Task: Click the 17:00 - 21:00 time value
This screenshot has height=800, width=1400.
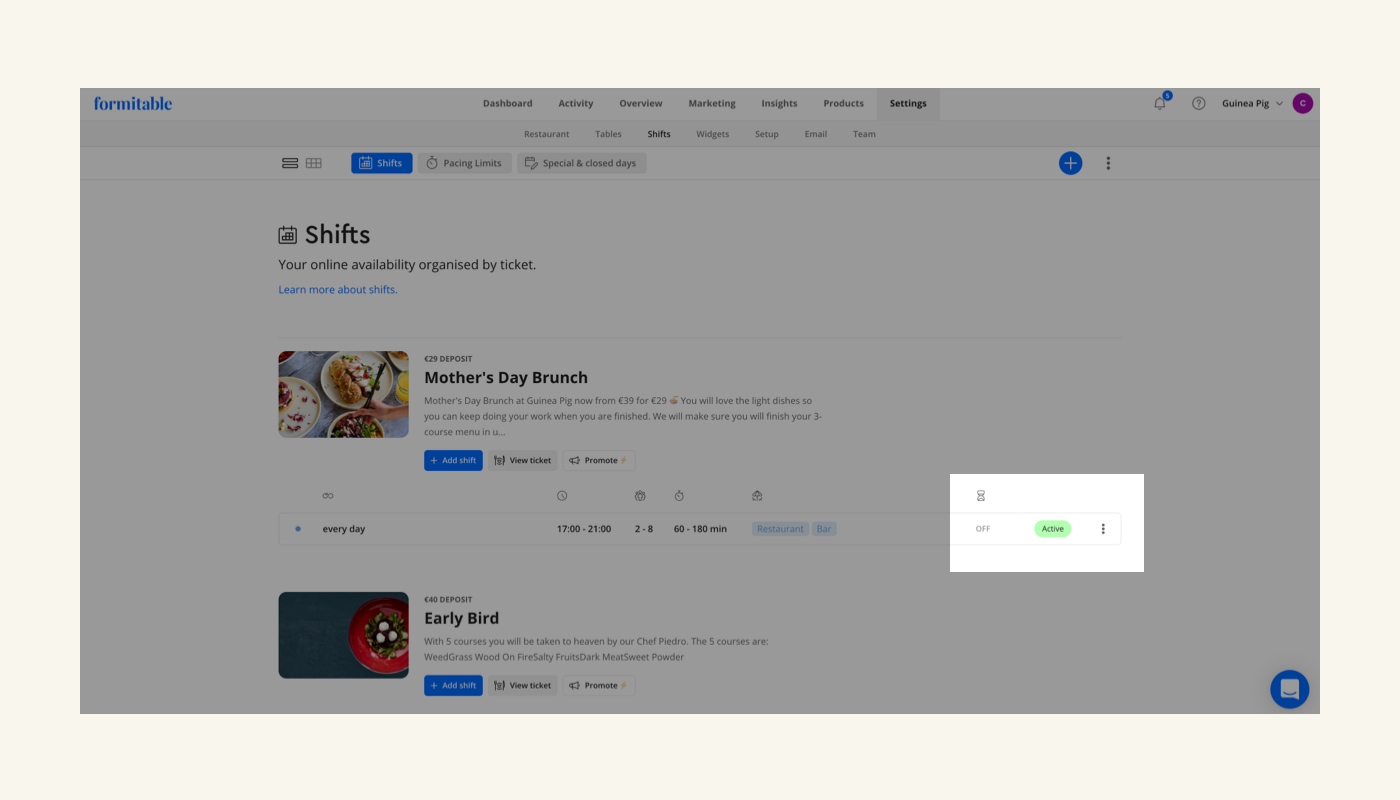Action: tap(584, 529)
